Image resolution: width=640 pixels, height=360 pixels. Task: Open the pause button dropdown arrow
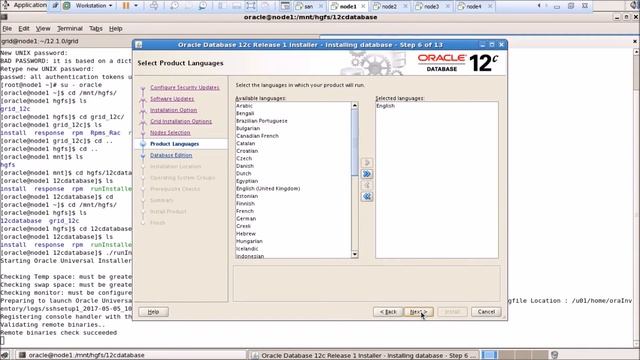coord(136,6)
